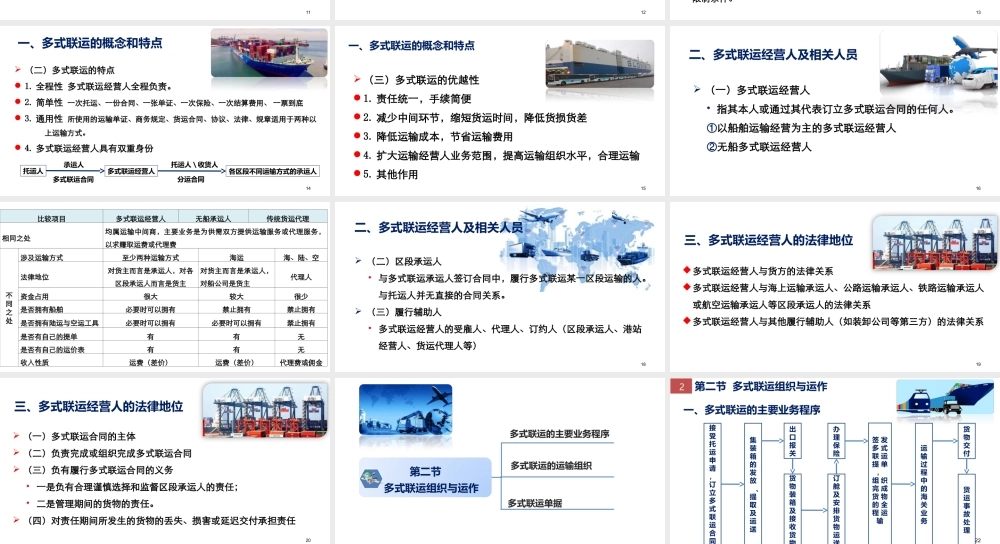
Task: Click the line 4. 多式联运经营人具有双重身份
Action: pos(89,149)
